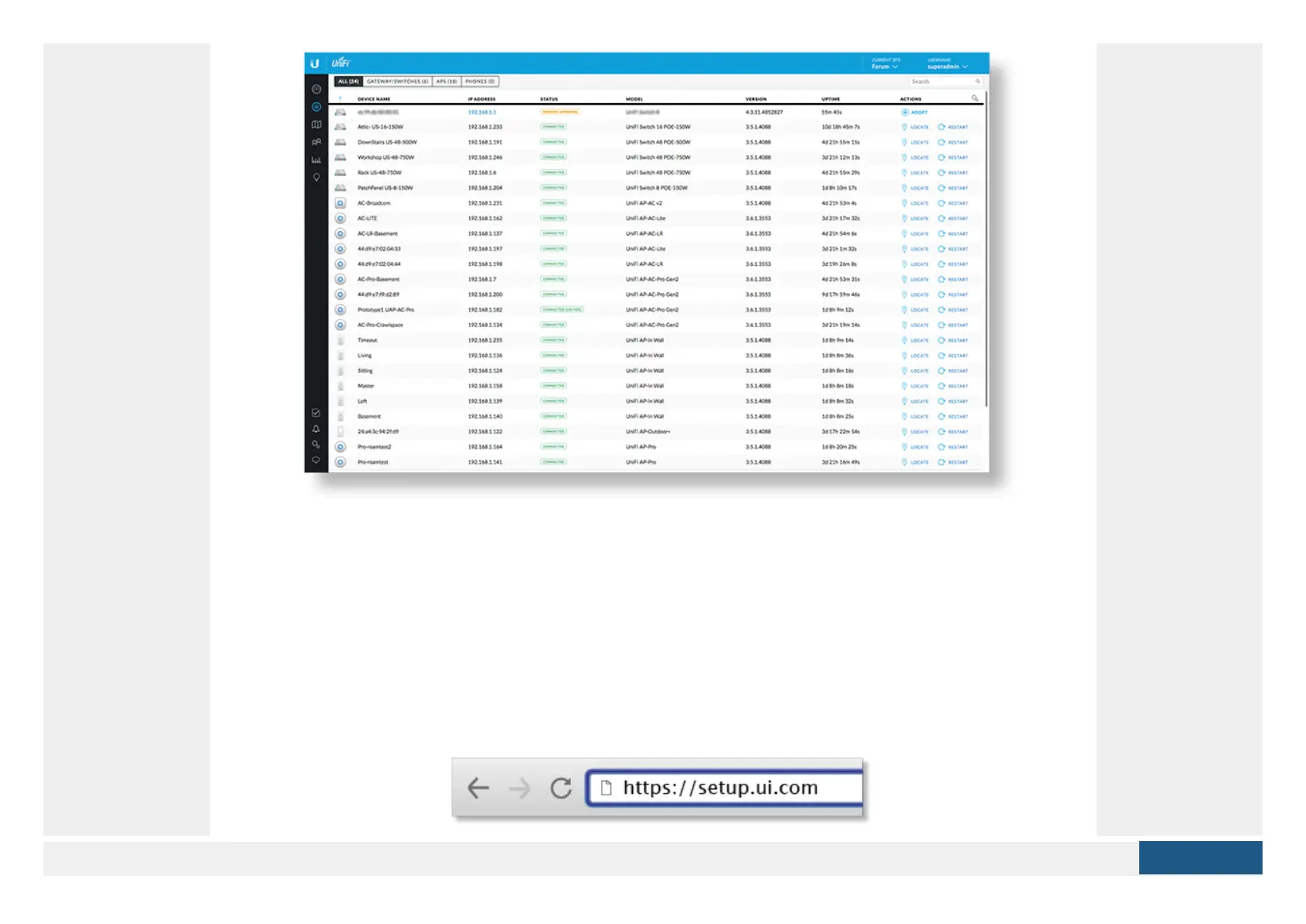Click Restart for Basement
The image size is (1306, 924).
click(953, 416)
